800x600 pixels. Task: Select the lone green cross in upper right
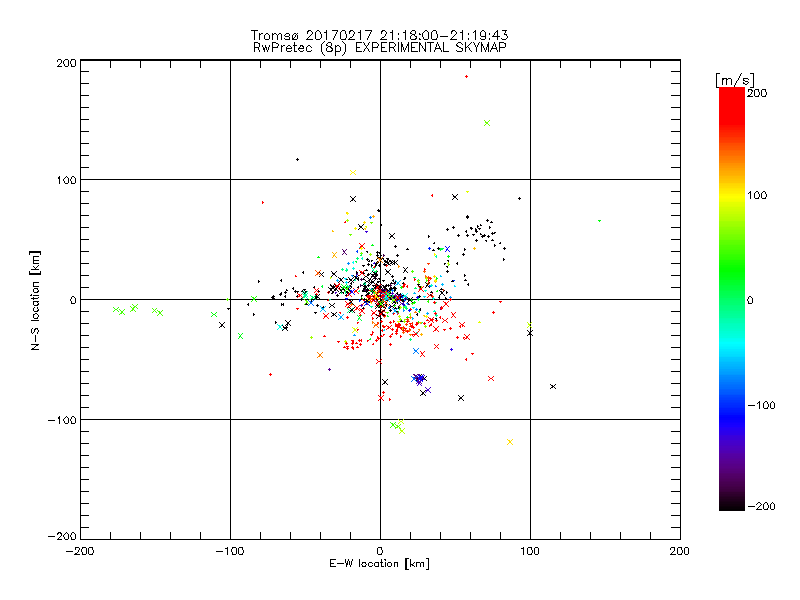point(487,123)
